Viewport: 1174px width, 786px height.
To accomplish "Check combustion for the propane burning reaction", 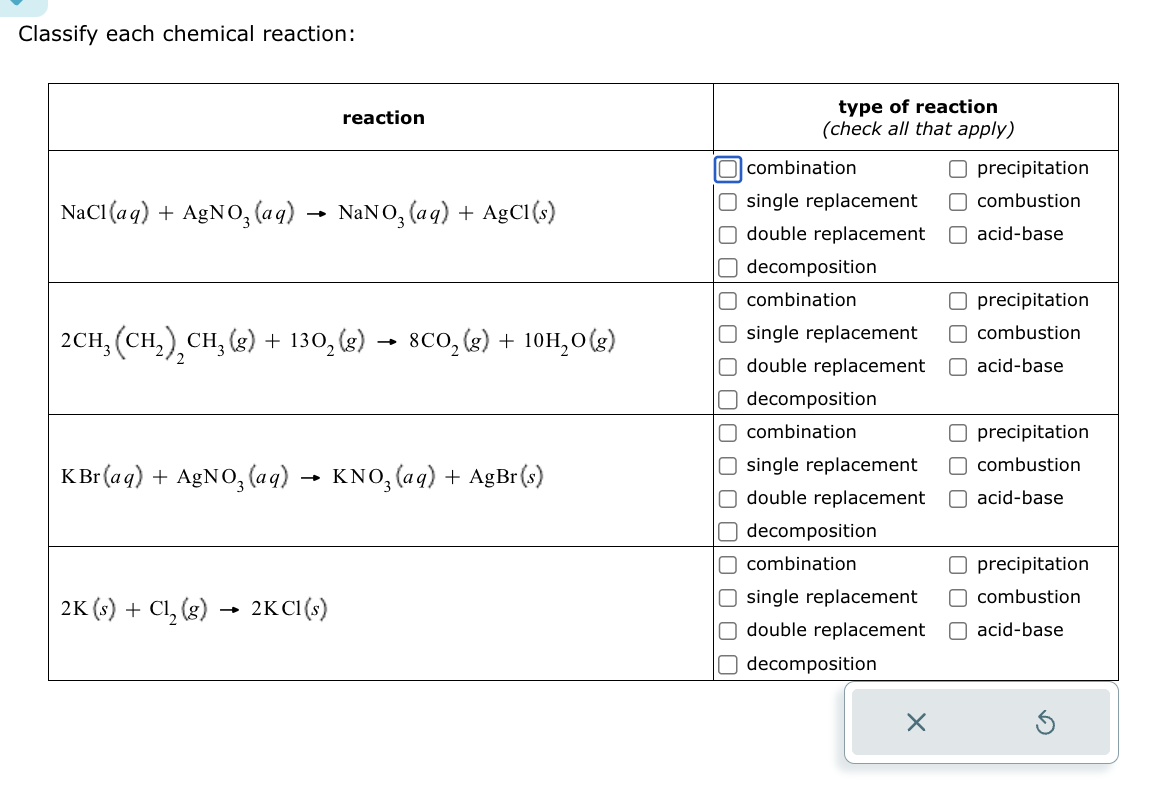I will click(957, 334).
